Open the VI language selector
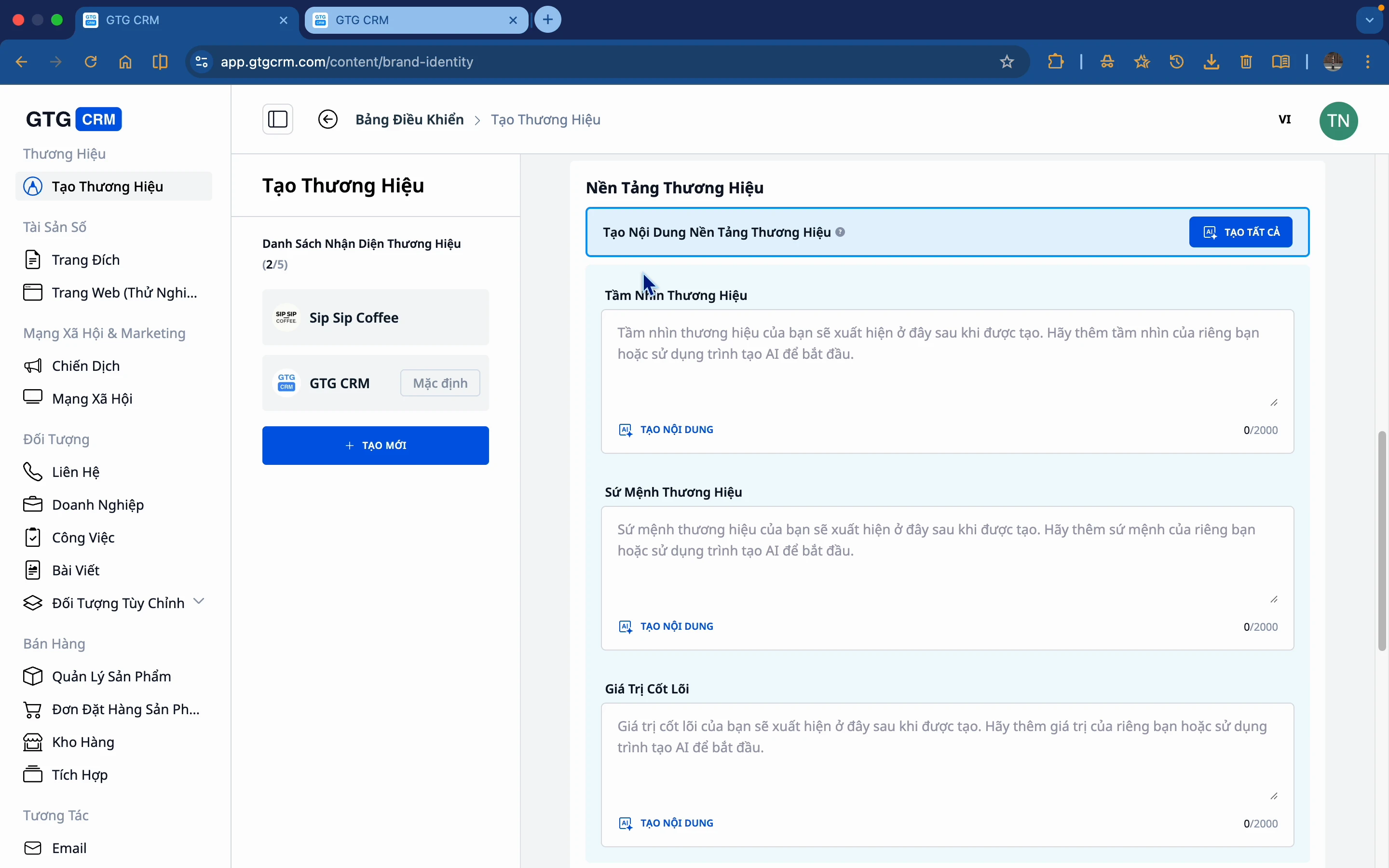The height and width of the screenshot is (868, 1389). point(1284,120)
